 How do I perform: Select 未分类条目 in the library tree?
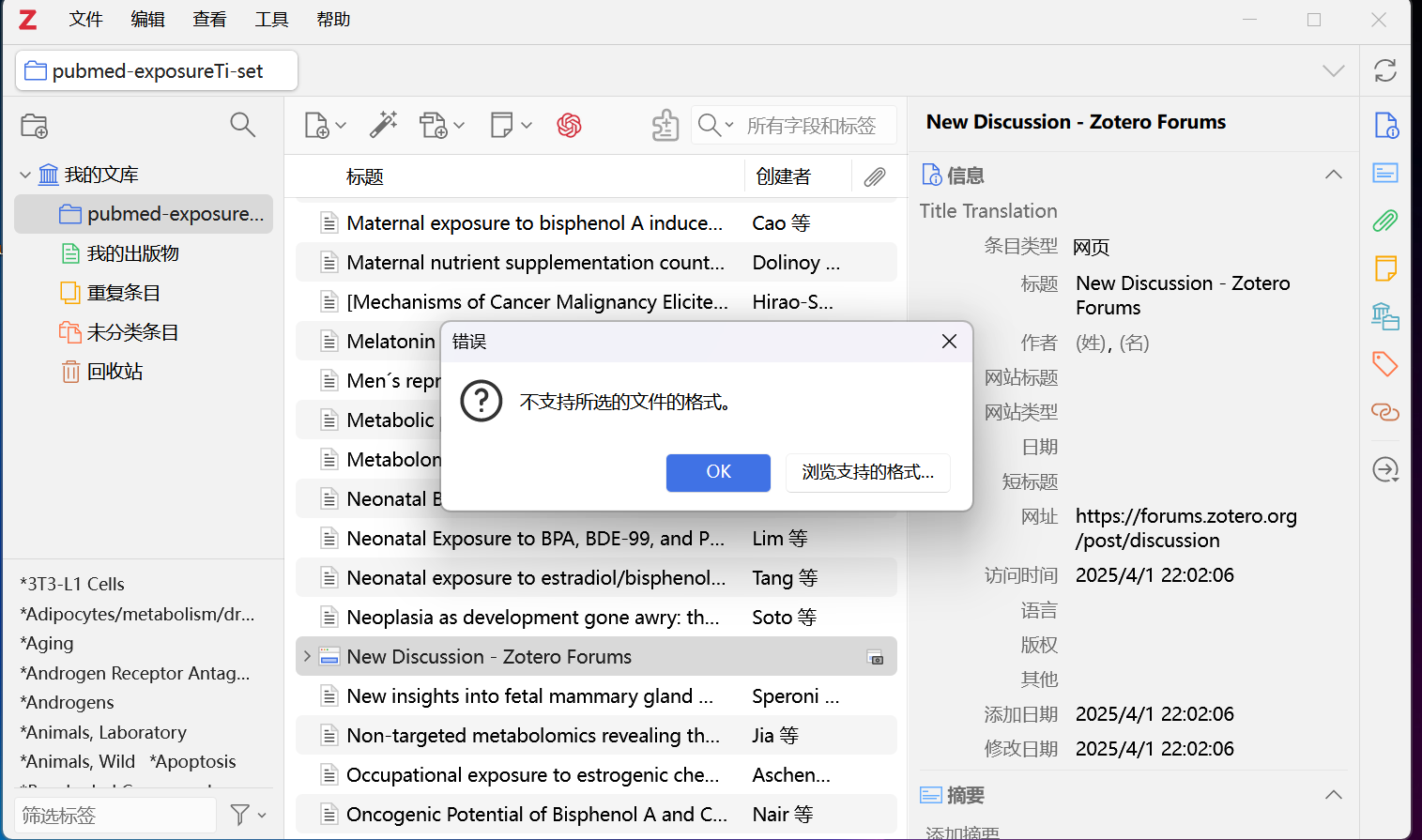pyautogui.click(x=132, y=332)
